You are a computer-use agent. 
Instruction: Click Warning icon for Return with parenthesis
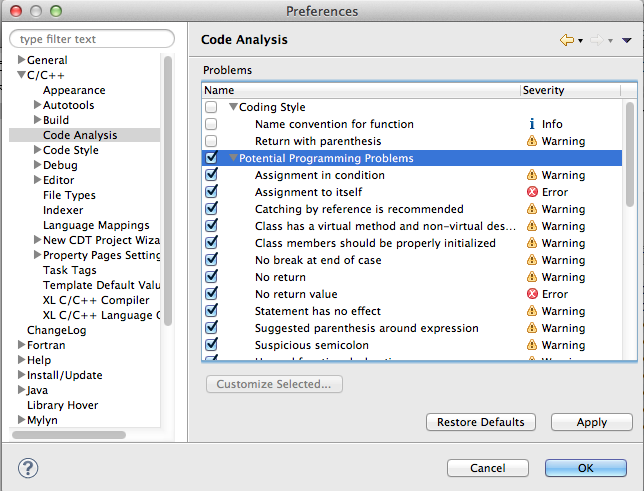tap(532, 141)
